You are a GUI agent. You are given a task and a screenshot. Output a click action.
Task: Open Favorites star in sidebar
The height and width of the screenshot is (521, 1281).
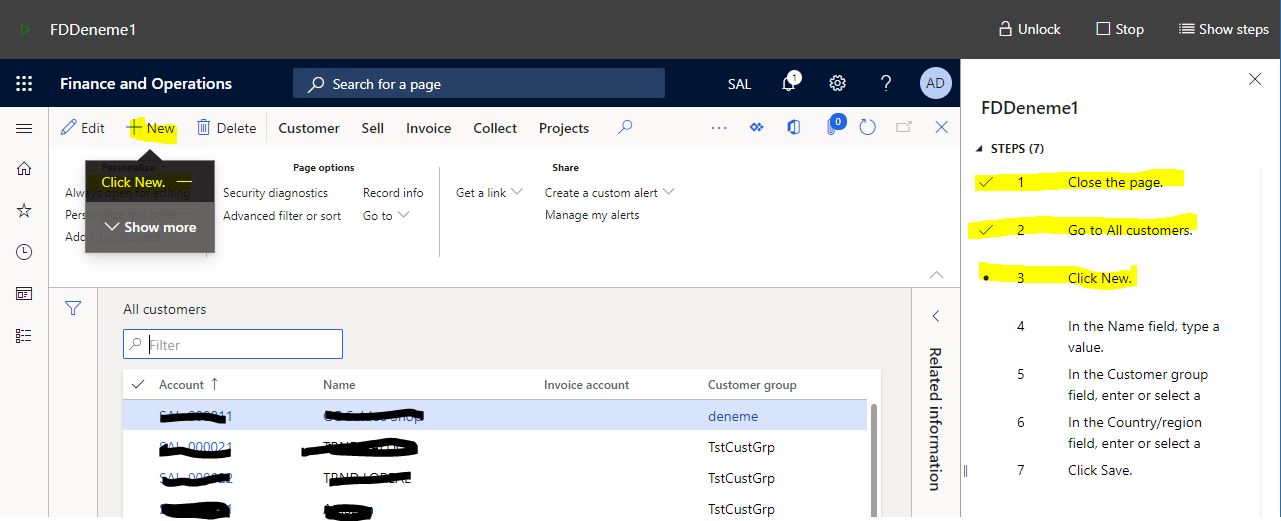(24, 210)
